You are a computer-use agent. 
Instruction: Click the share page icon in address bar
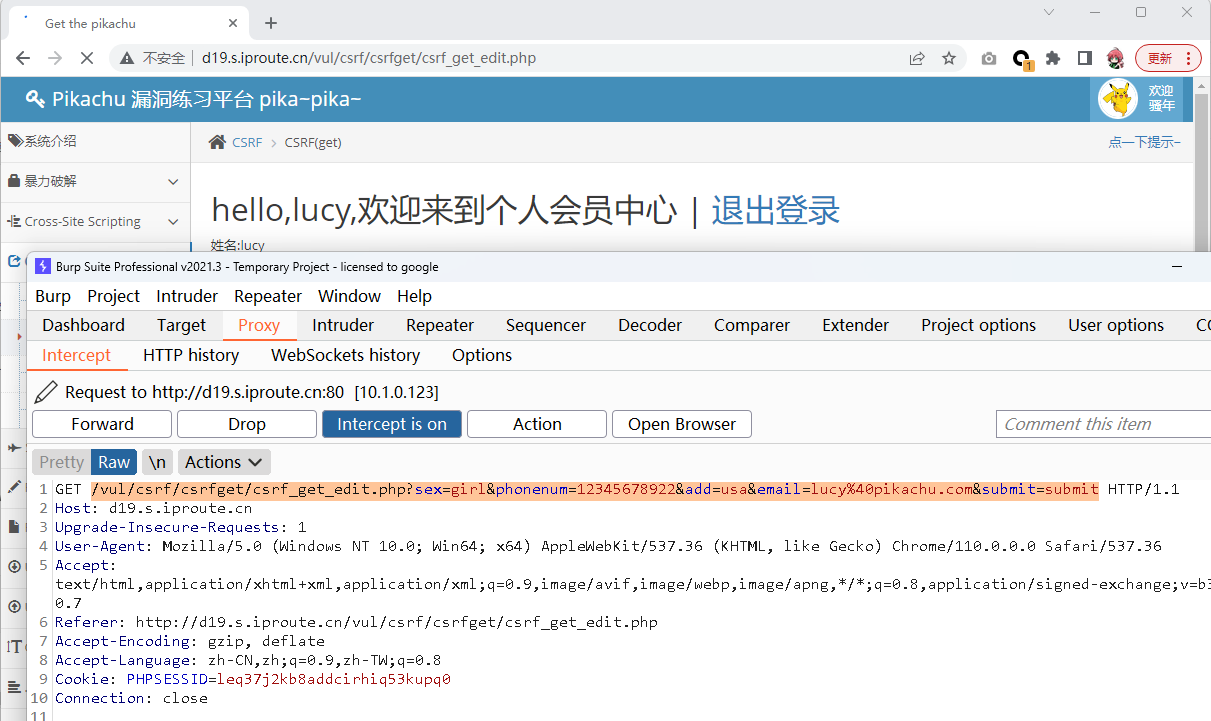(917, 58)
